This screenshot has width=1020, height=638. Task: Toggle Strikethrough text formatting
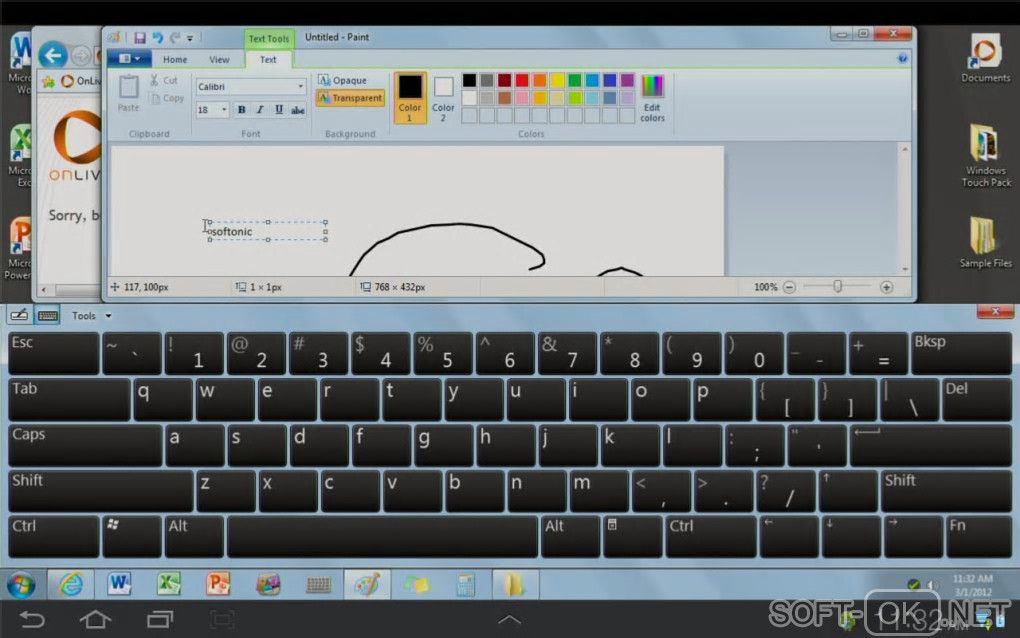pos(297,110)
